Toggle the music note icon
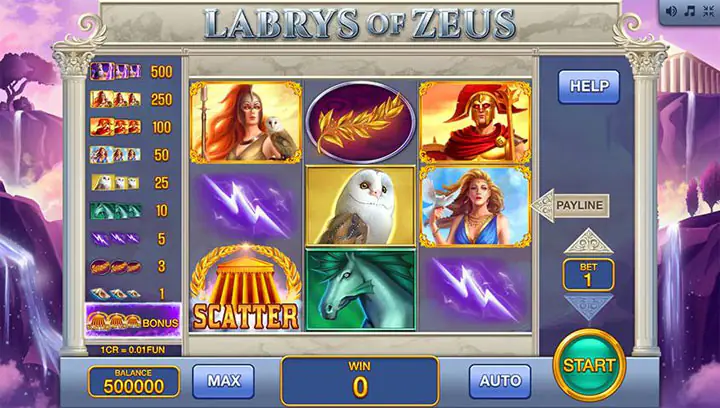 click(x=690, y=11)
